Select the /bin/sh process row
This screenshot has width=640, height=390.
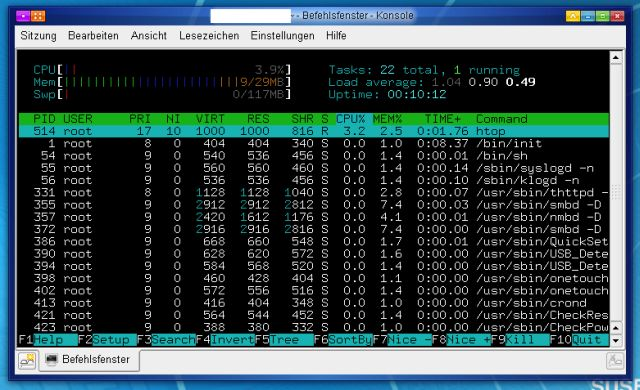coord(314,156)
